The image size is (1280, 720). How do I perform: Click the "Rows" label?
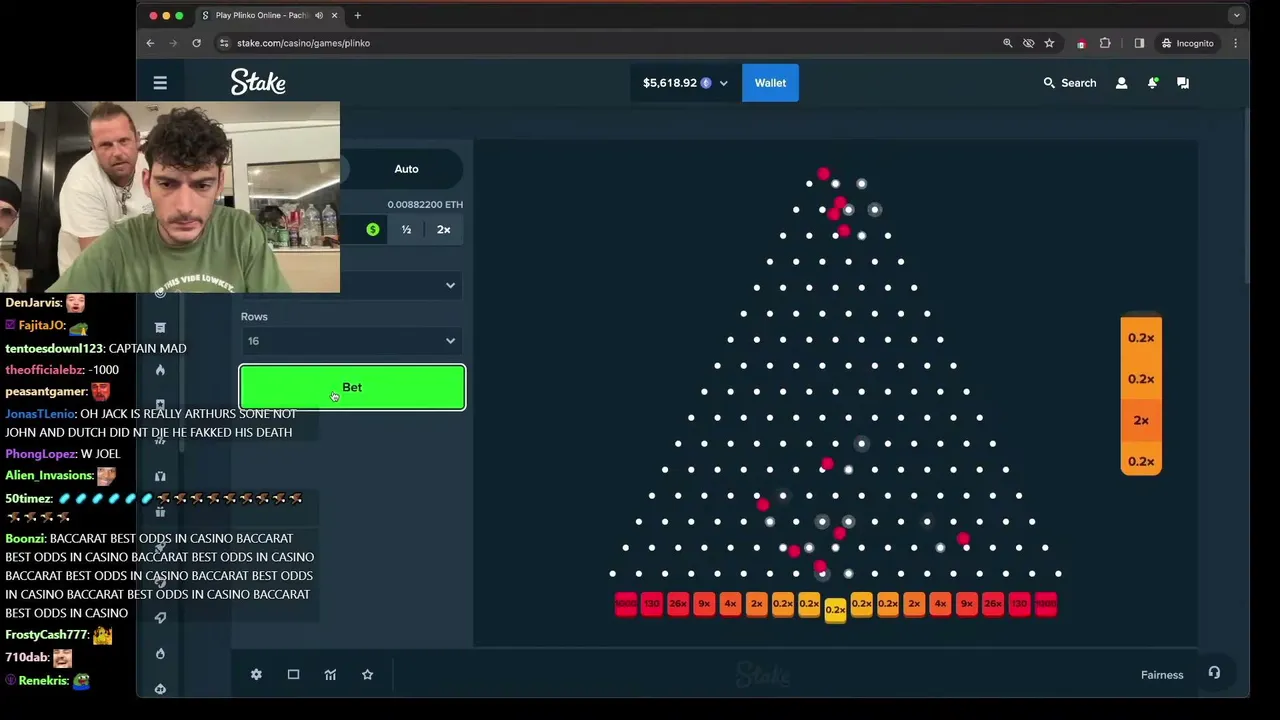[254, 316]
